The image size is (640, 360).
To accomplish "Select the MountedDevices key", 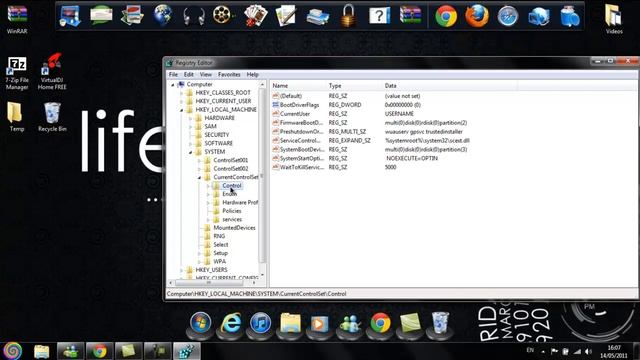I will pos(234,228).
